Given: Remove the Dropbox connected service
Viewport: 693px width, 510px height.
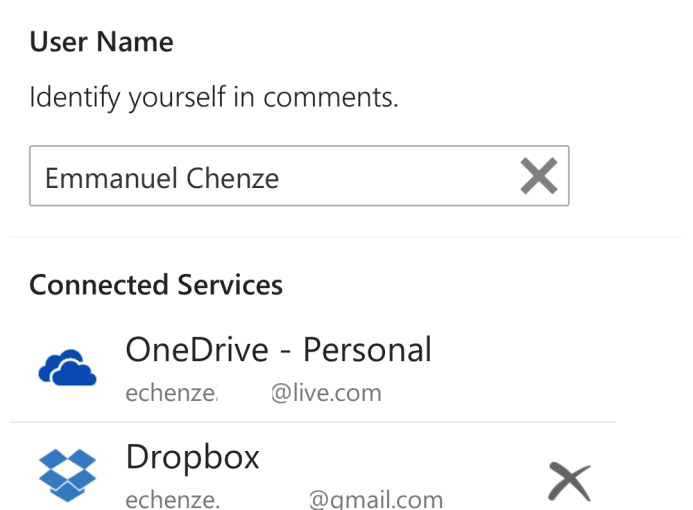Looking at the screenshot, I should coord(569,481).
